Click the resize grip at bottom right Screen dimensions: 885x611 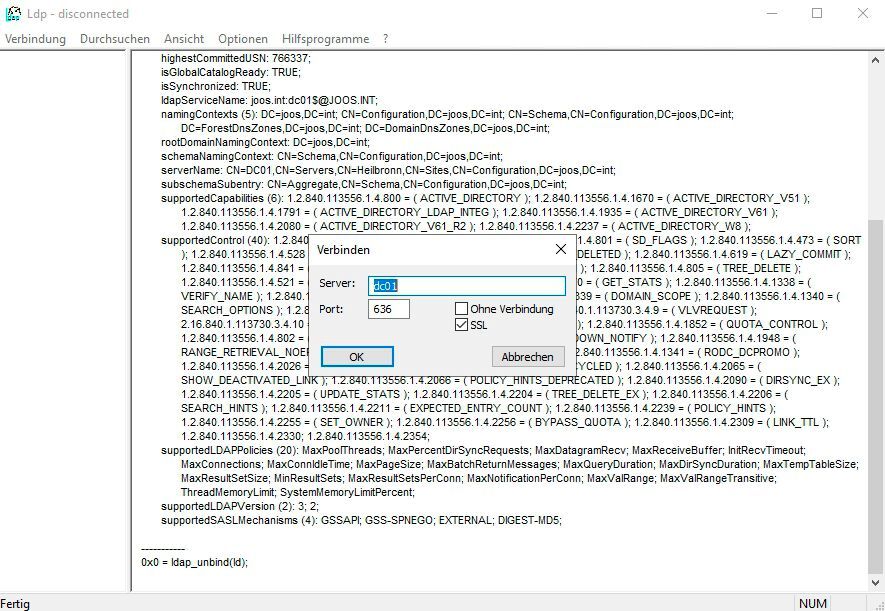point(878,604)
